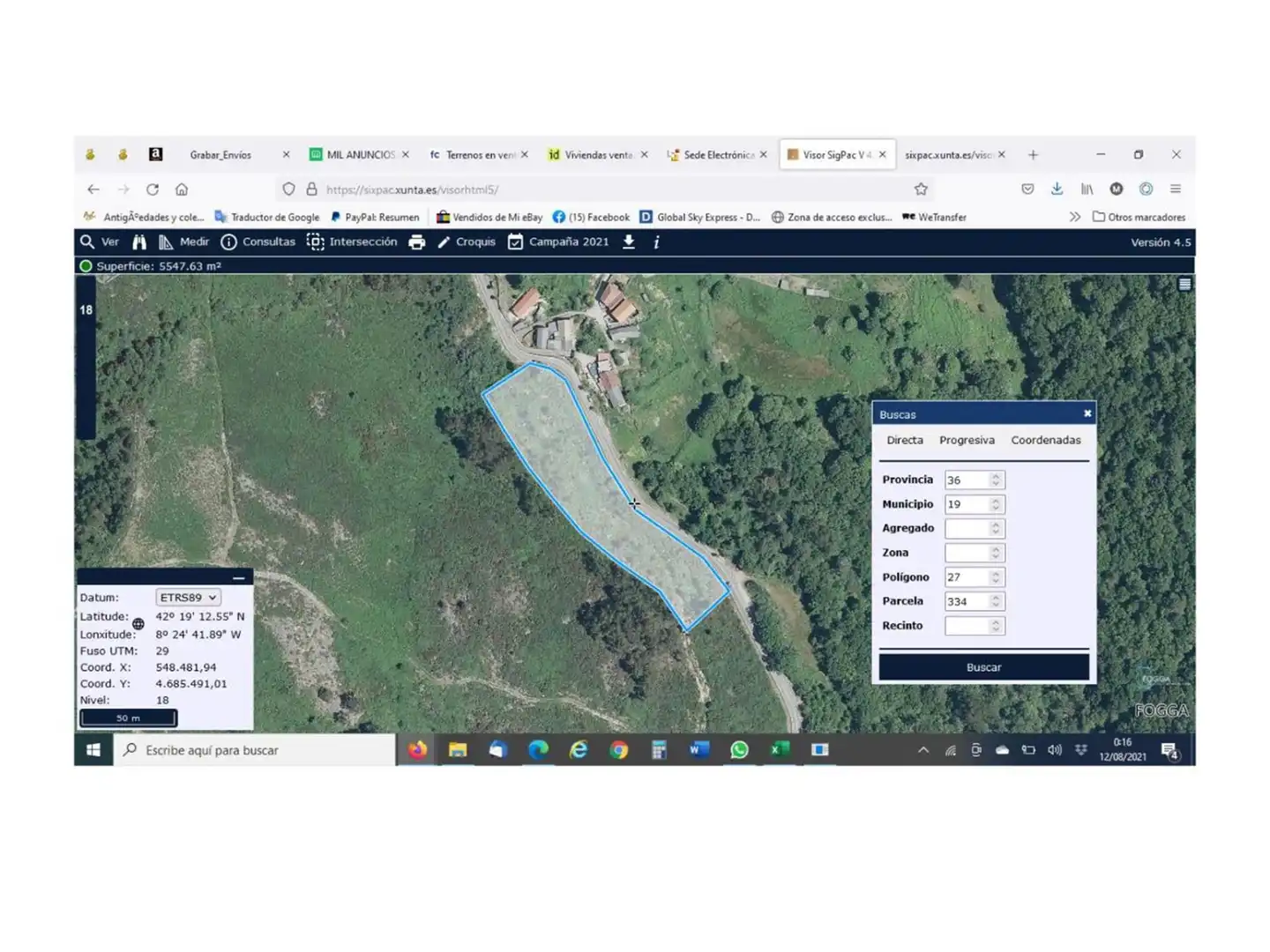1270x952 pixels.
Task: Click the browser back arrow
Action: coord(93,190)
